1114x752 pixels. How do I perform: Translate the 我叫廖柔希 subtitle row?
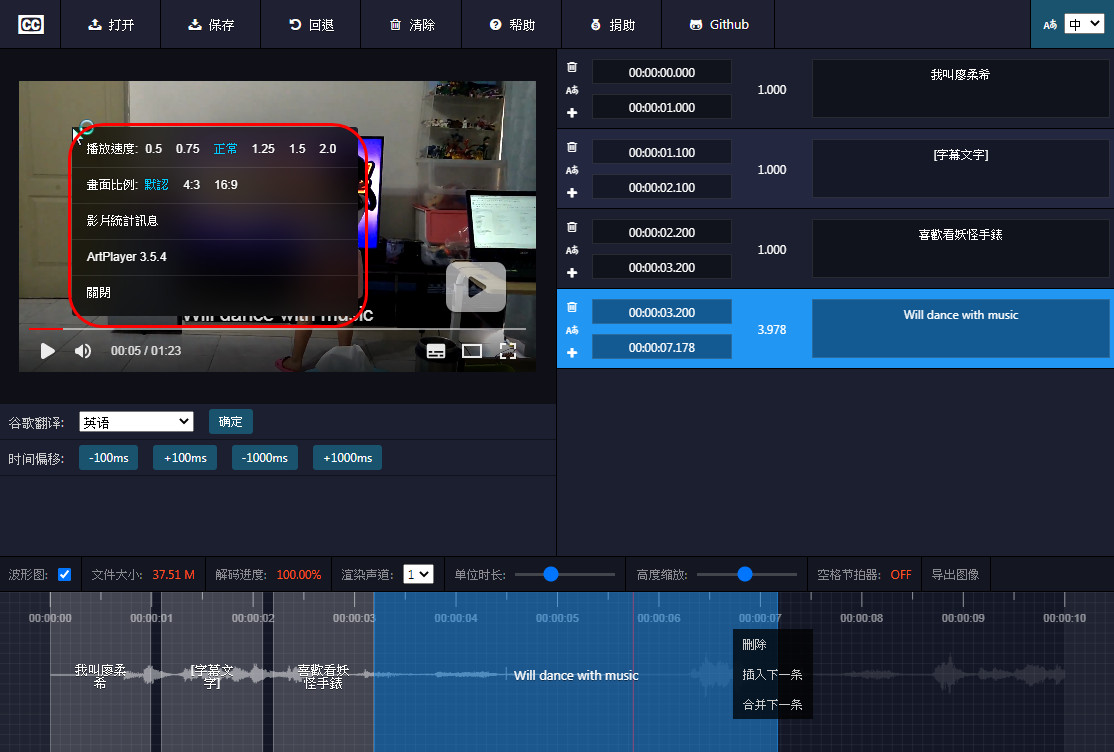click(572, 90)
